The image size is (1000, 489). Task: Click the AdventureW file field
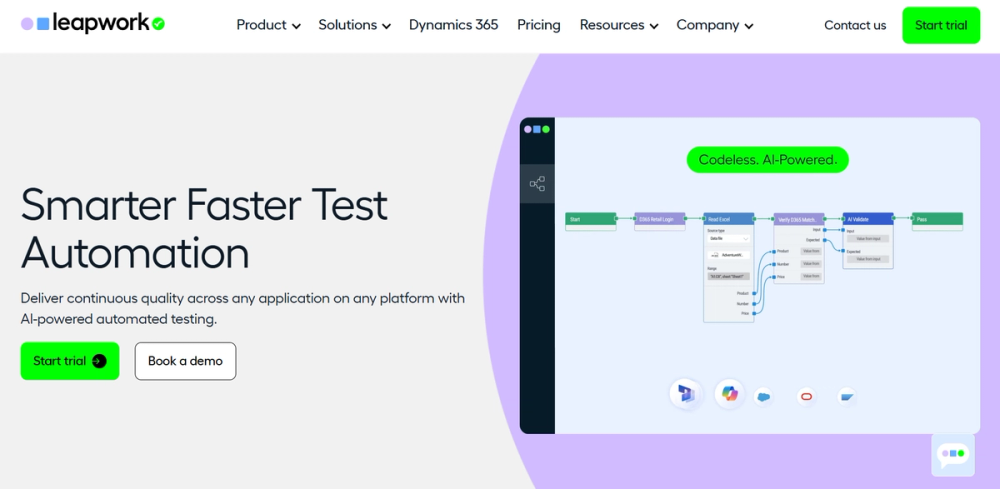(x=728, y=255)
